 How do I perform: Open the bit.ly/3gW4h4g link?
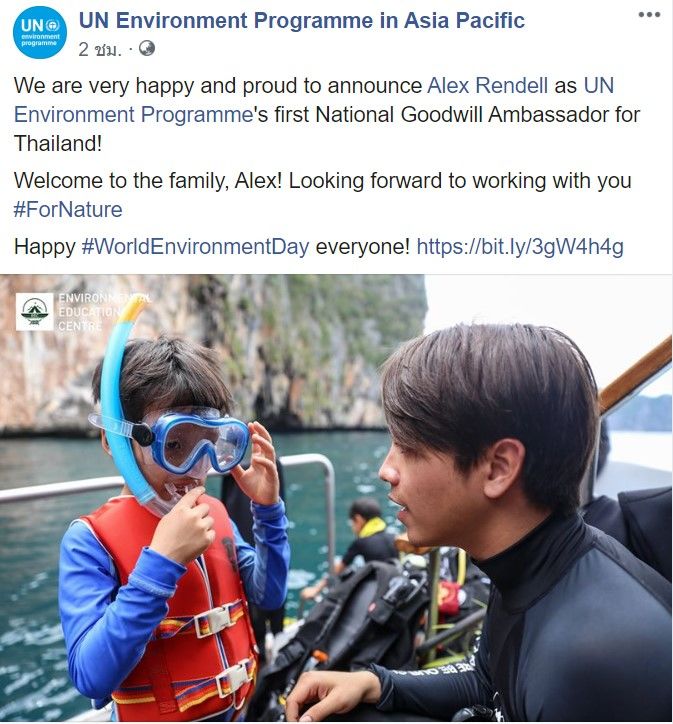click(x=519, y=247)
